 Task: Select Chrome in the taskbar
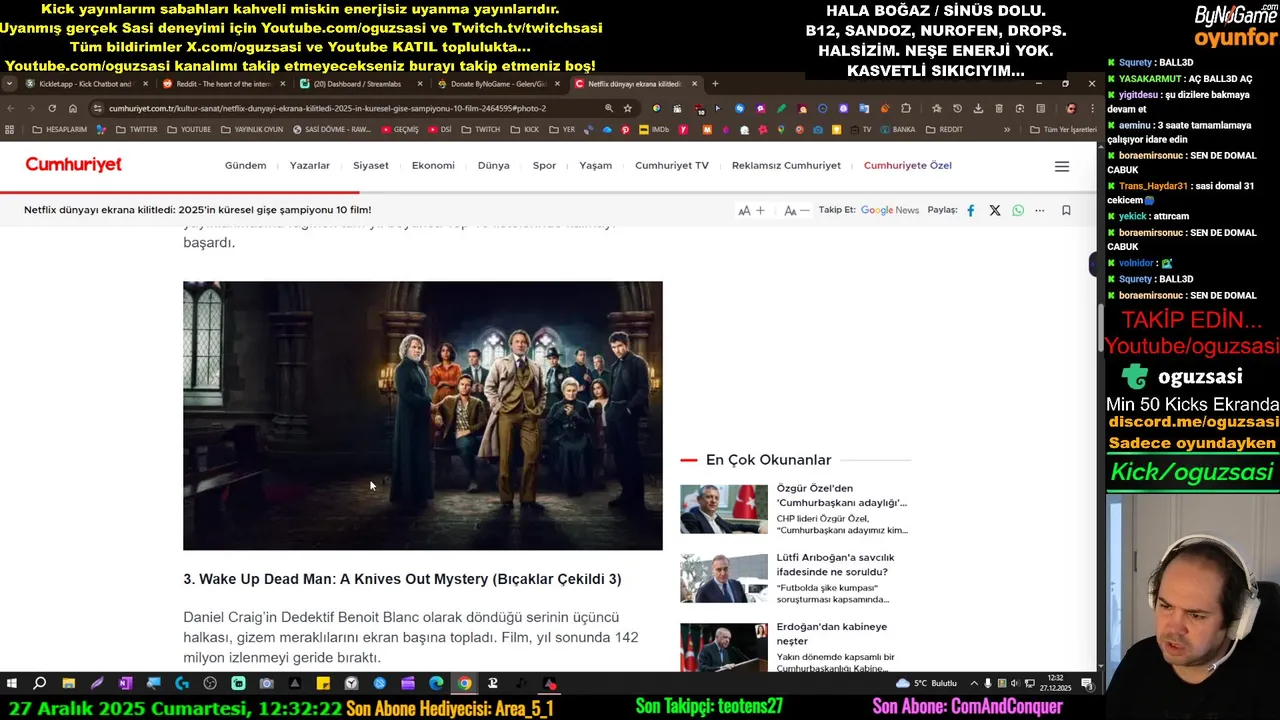[x=464, y=684]
